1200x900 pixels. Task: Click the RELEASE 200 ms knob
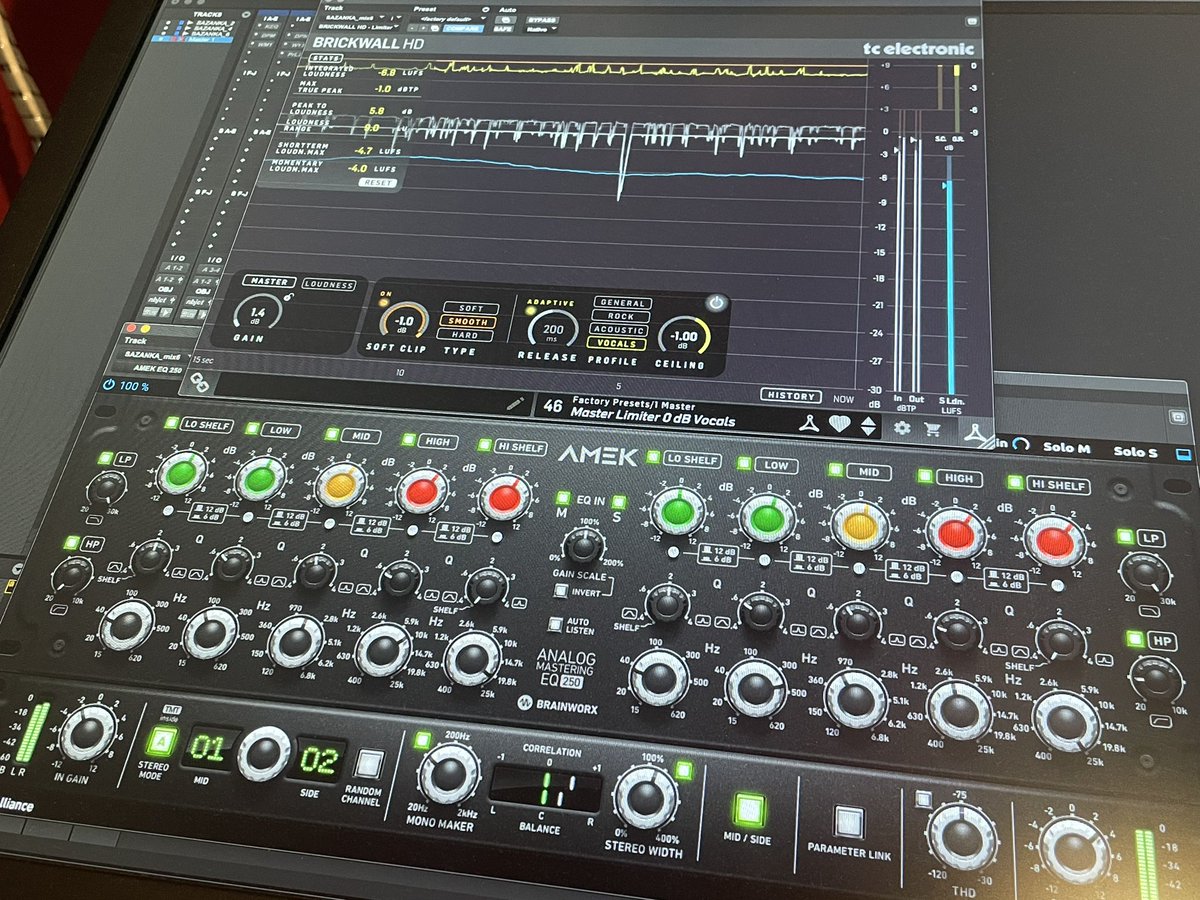pyautogui.click(x=552, y=329)
